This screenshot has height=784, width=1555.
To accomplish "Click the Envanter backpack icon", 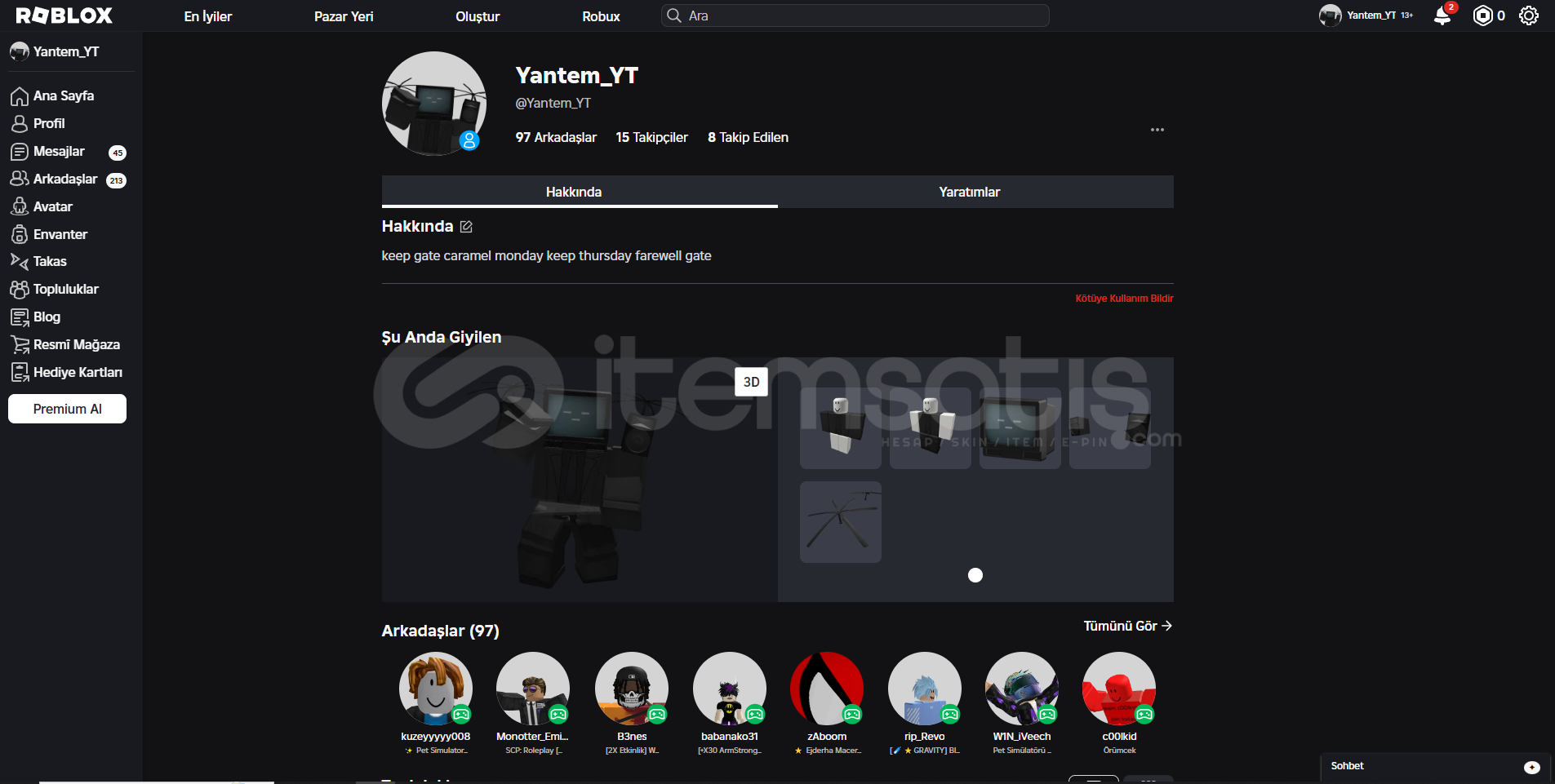I will coord(20,234).
